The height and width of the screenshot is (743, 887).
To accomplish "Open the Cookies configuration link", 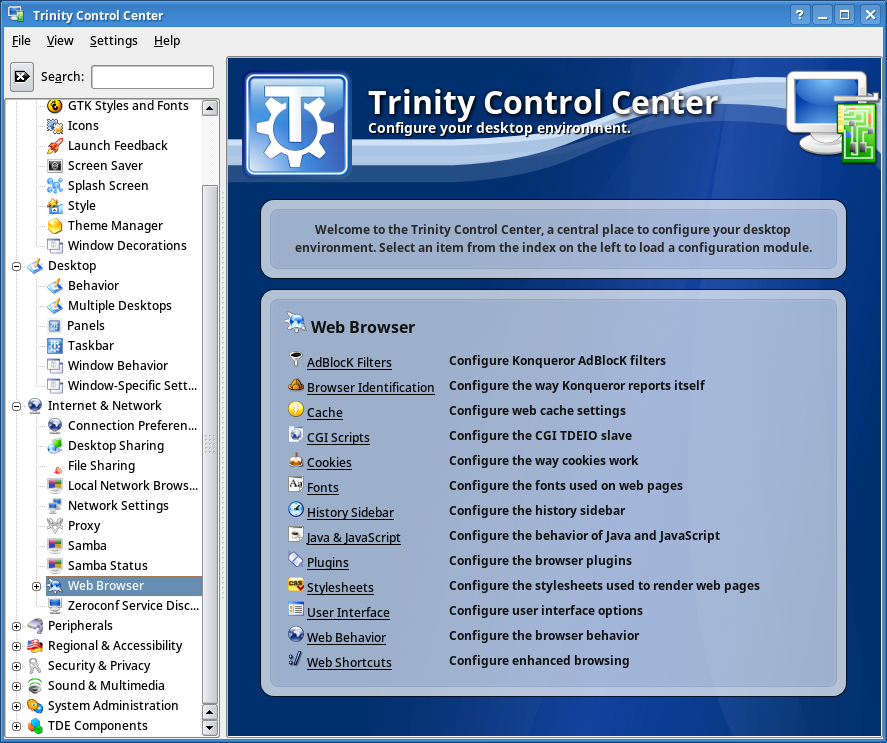I will (329, 462).
